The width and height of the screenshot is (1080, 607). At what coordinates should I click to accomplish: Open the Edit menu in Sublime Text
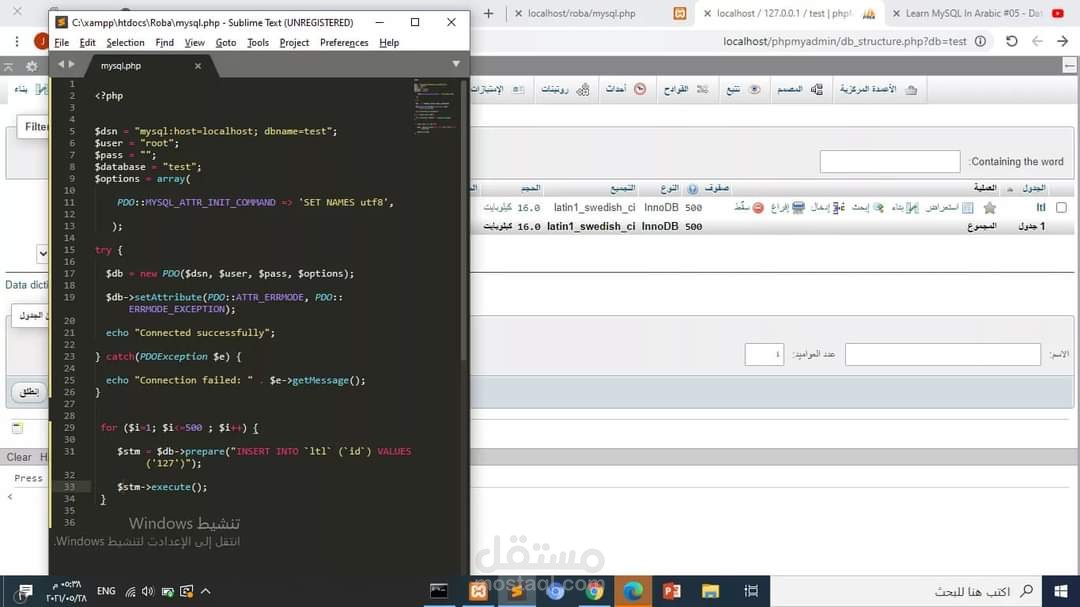coord(87,43)
